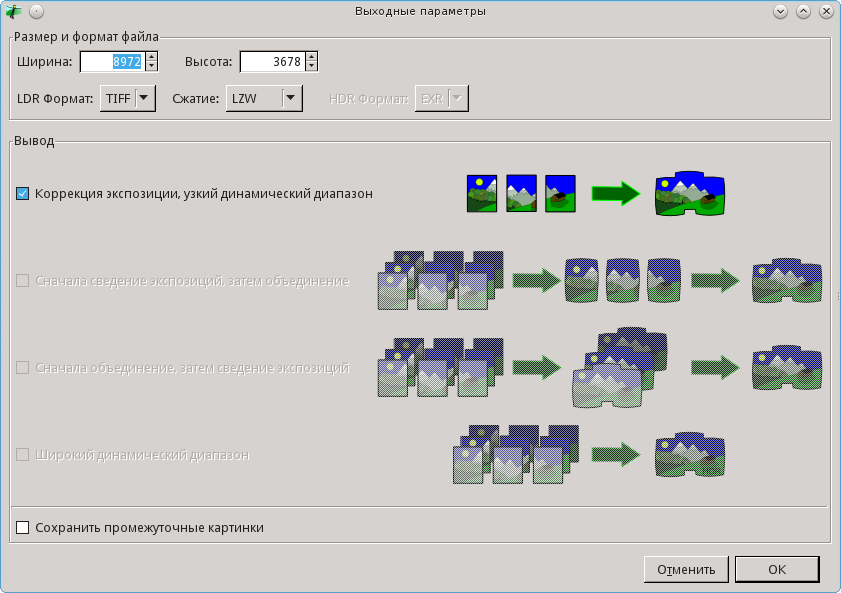Click final panorama in blend-then-fuse row
This screenshot has height=593, width=841.
coord(787,368)
